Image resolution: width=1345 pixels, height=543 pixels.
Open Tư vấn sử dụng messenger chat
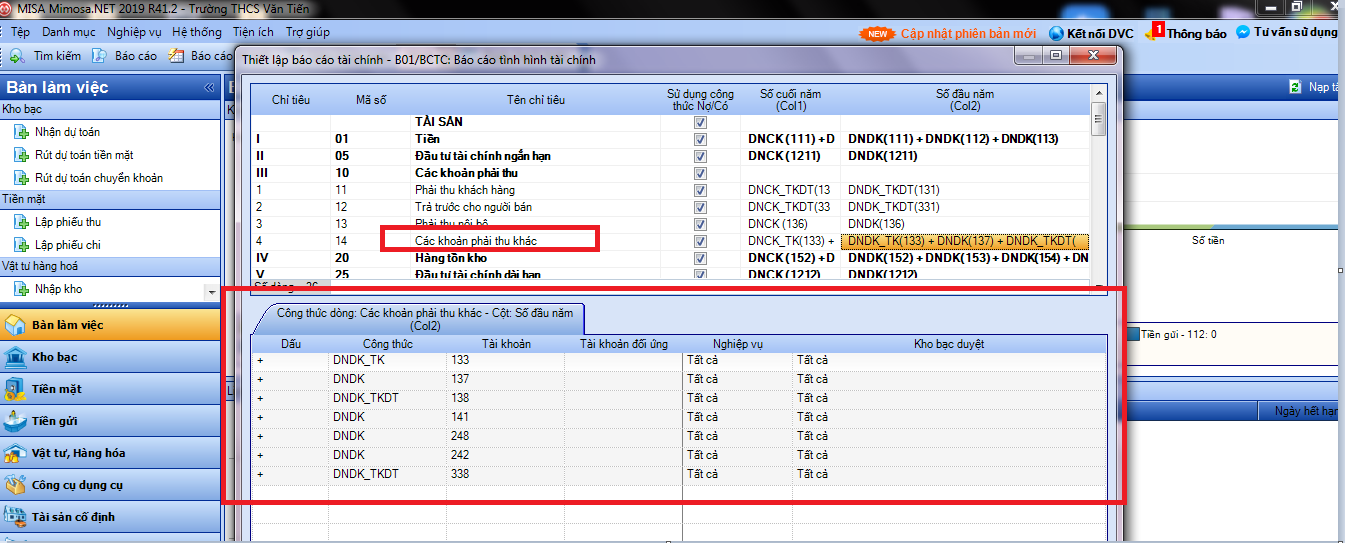click(1243, 32)
